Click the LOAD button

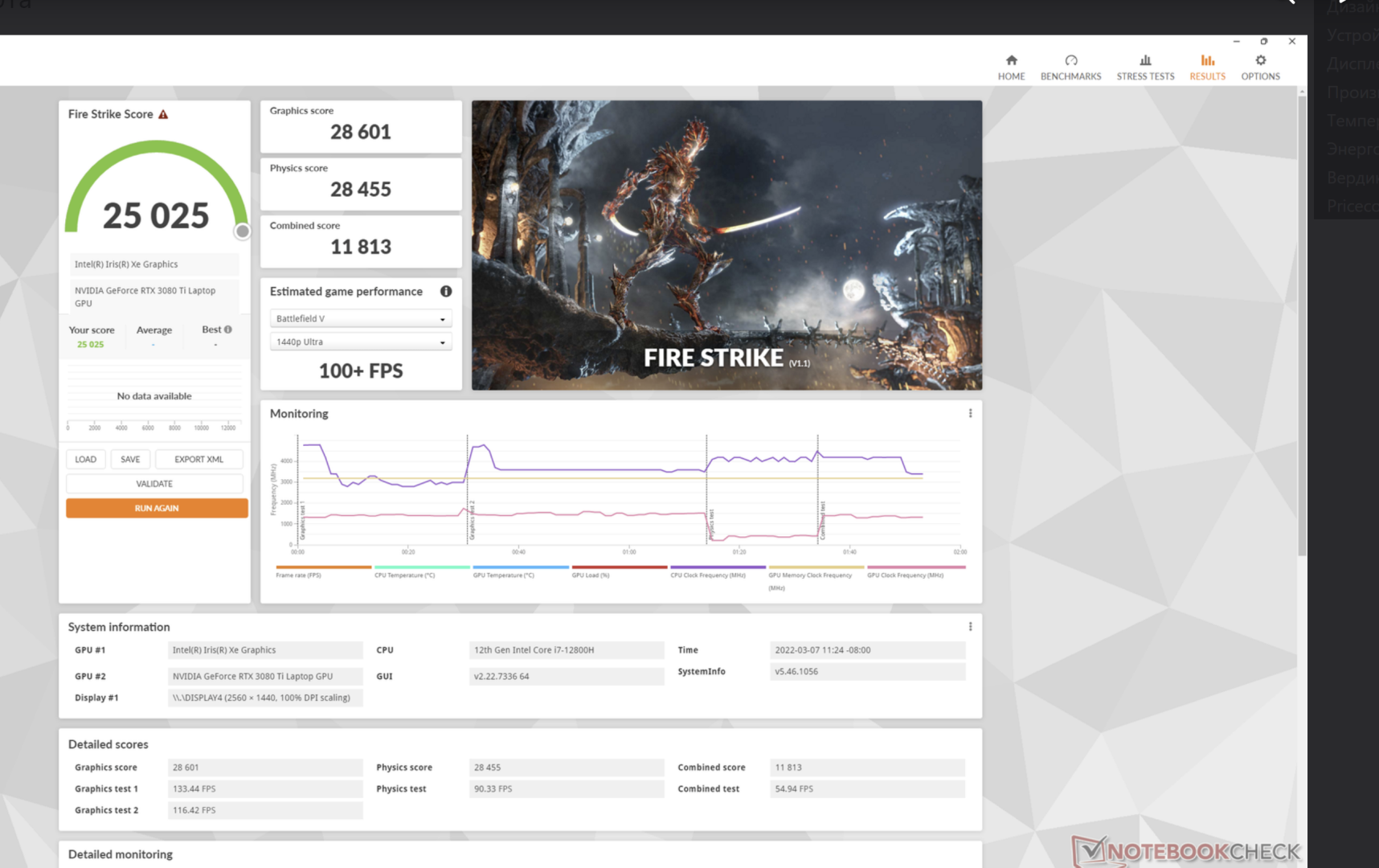pos(85,460)
